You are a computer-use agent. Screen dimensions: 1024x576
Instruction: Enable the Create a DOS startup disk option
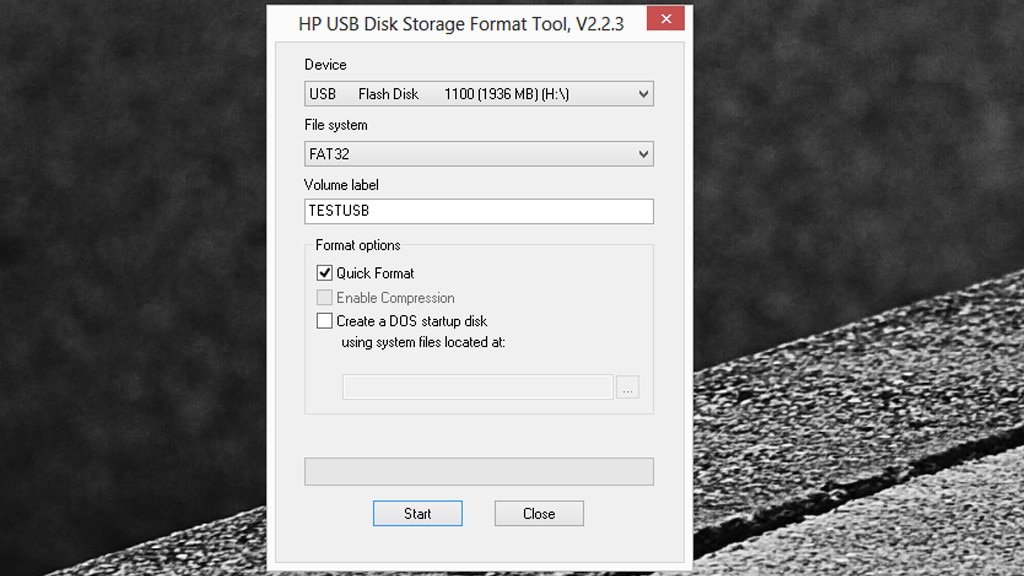point(324,320)
